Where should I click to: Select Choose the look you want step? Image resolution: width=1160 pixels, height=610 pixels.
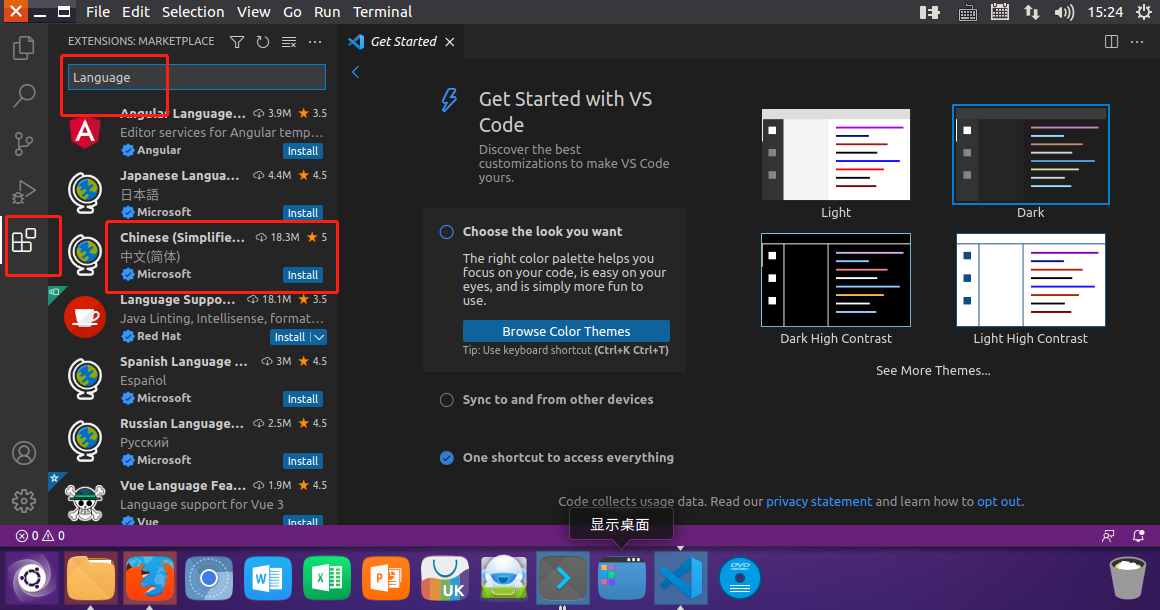click(542, 231)
